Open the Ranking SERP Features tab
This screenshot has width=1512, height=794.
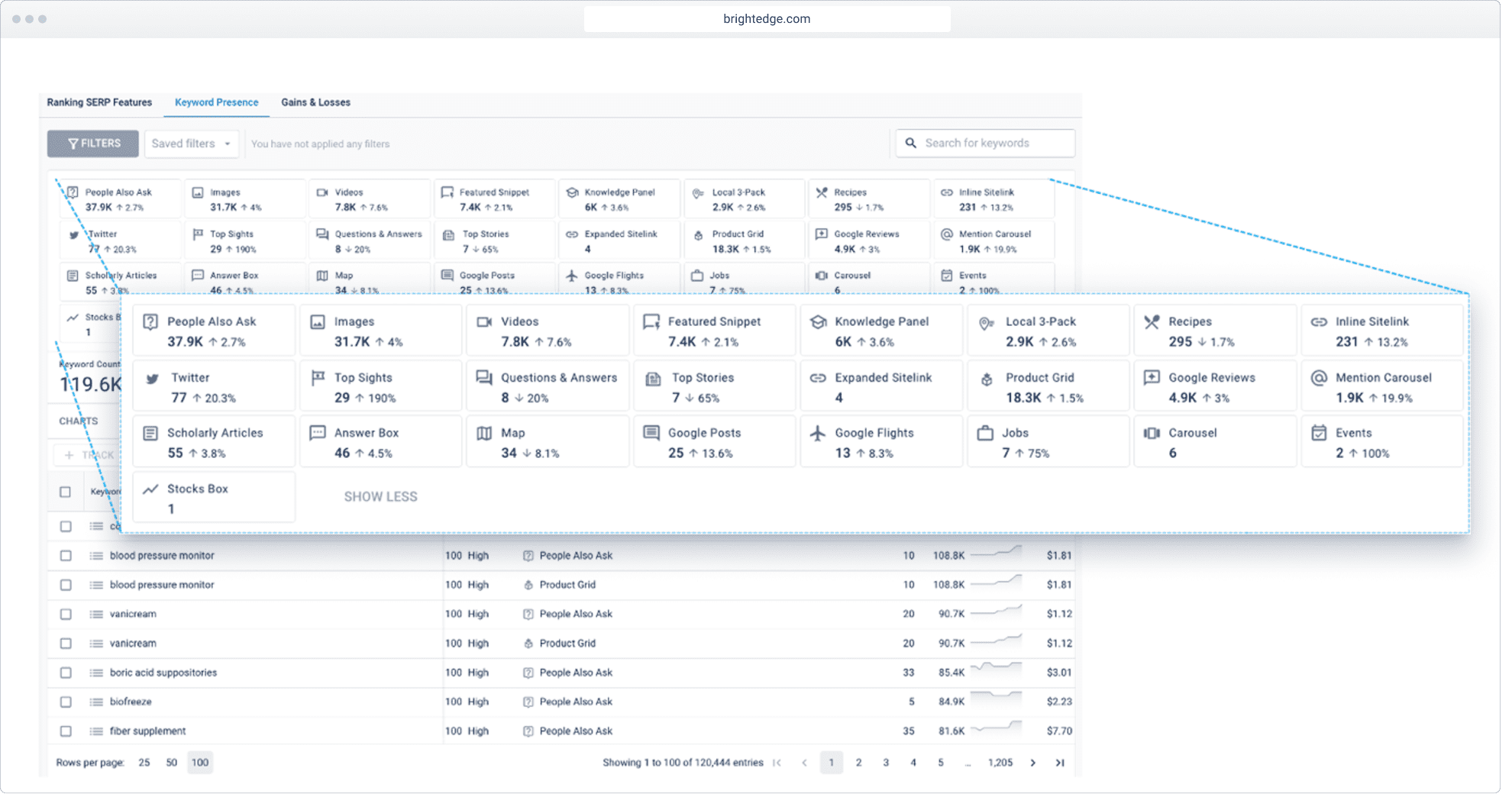[x=99, y=102]
